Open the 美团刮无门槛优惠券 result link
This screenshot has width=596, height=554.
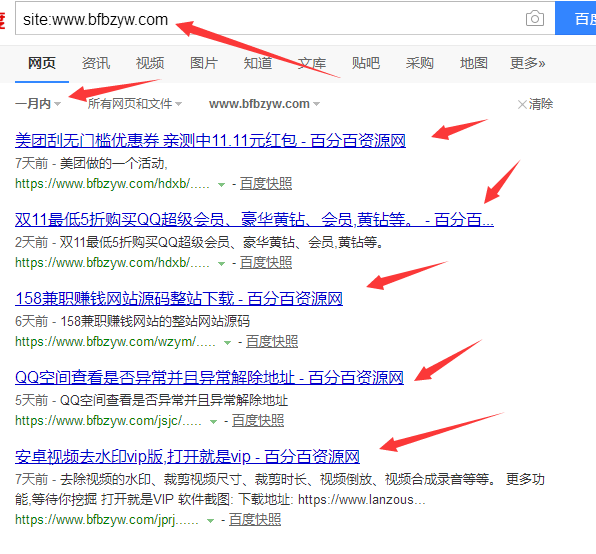tap(210, 141)
